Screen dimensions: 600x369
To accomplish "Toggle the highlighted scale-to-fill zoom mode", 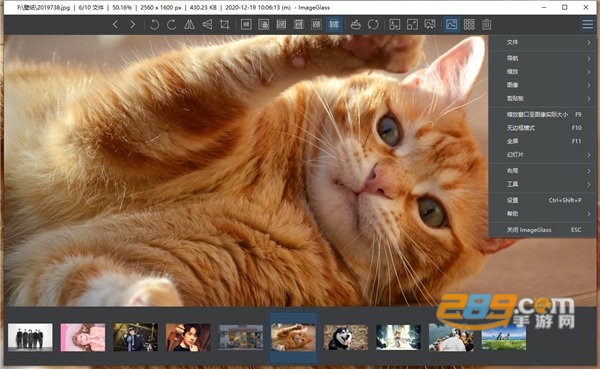I will click(334, 24).
